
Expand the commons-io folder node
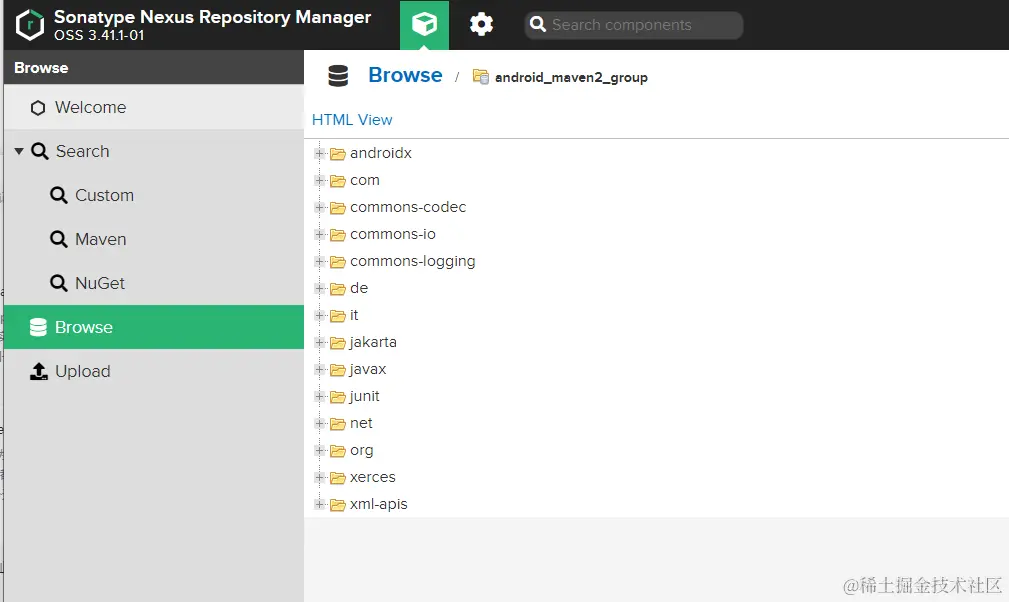click(x=319, y=234)
